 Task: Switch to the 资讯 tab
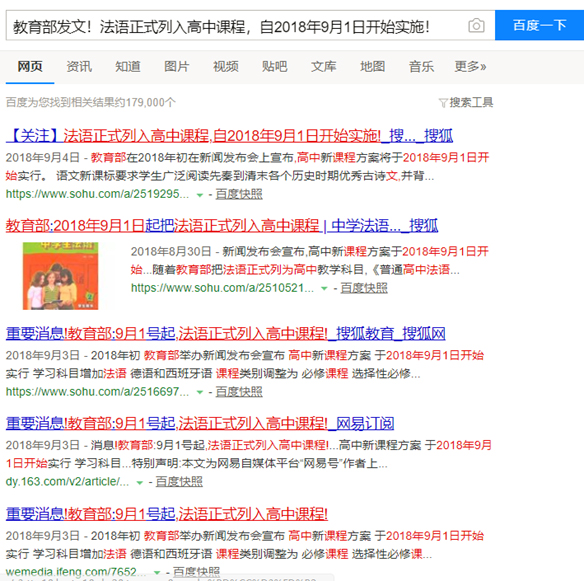[x=79, y=67]
